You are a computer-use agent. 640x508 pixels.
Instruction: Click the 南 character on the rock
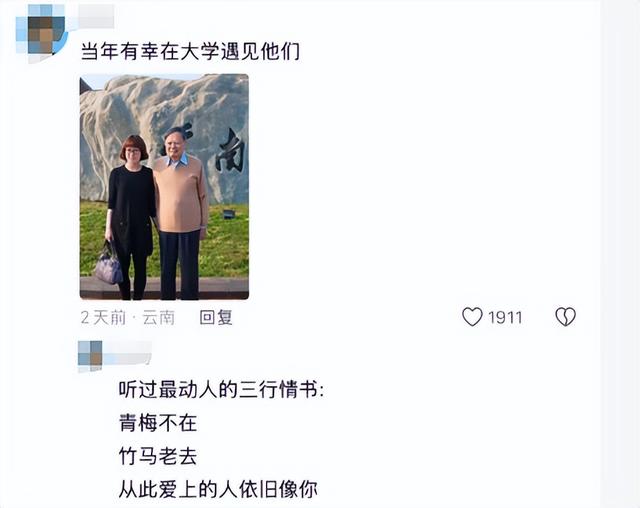pos(231,150)
